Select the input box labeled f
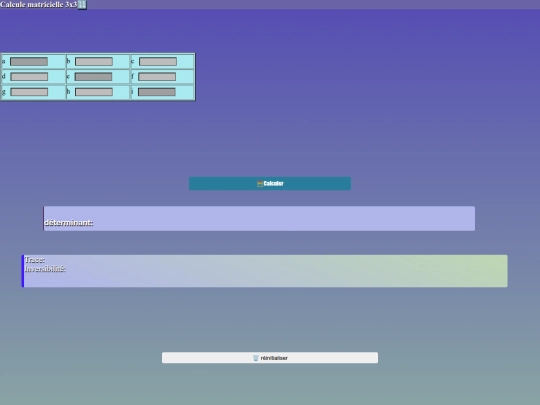 point(157,76)
